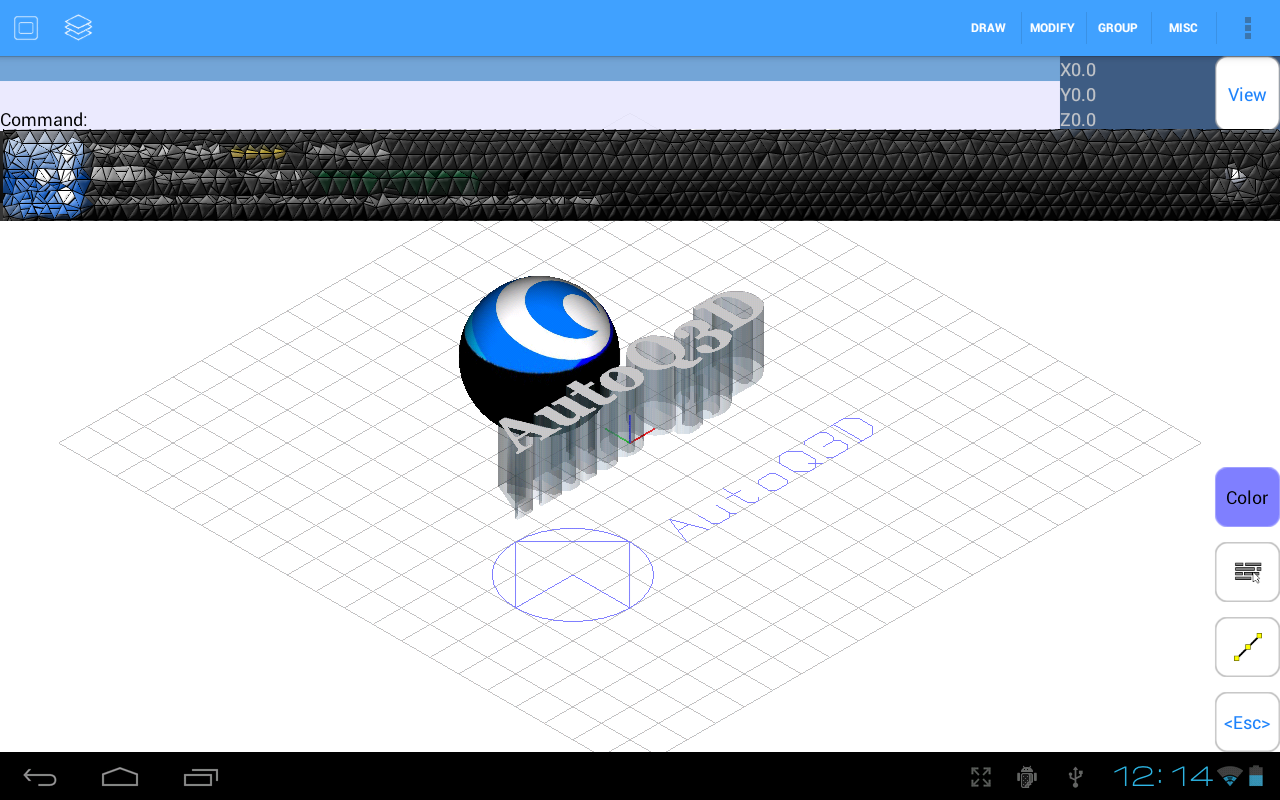The image size is (1280, 800).
Task: Tap the USB connection status icon
Action: 1075,777
